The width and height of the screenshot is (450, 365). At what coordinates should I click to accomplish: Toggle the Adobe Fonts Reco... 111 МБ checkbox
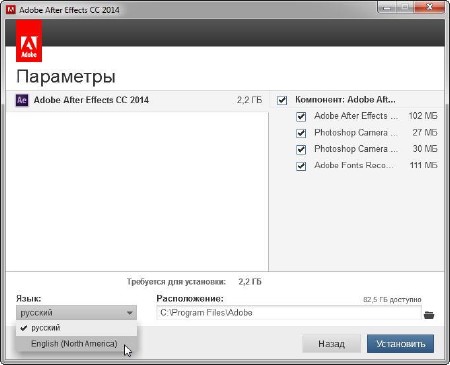pos(301,166)
